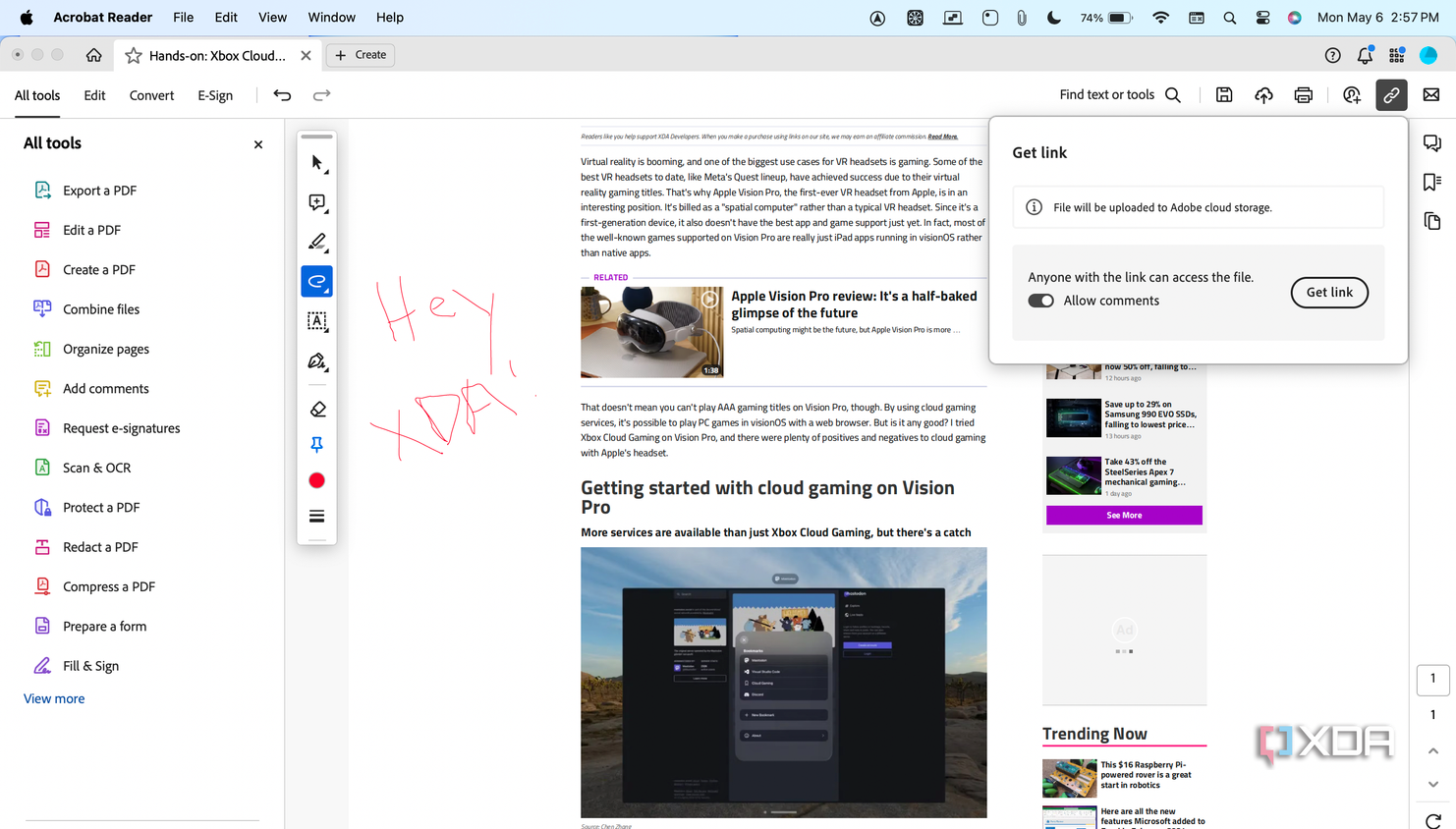Open the red color picker
Viewport: 1456px width, 829px height.
click(x=316, y=480)
